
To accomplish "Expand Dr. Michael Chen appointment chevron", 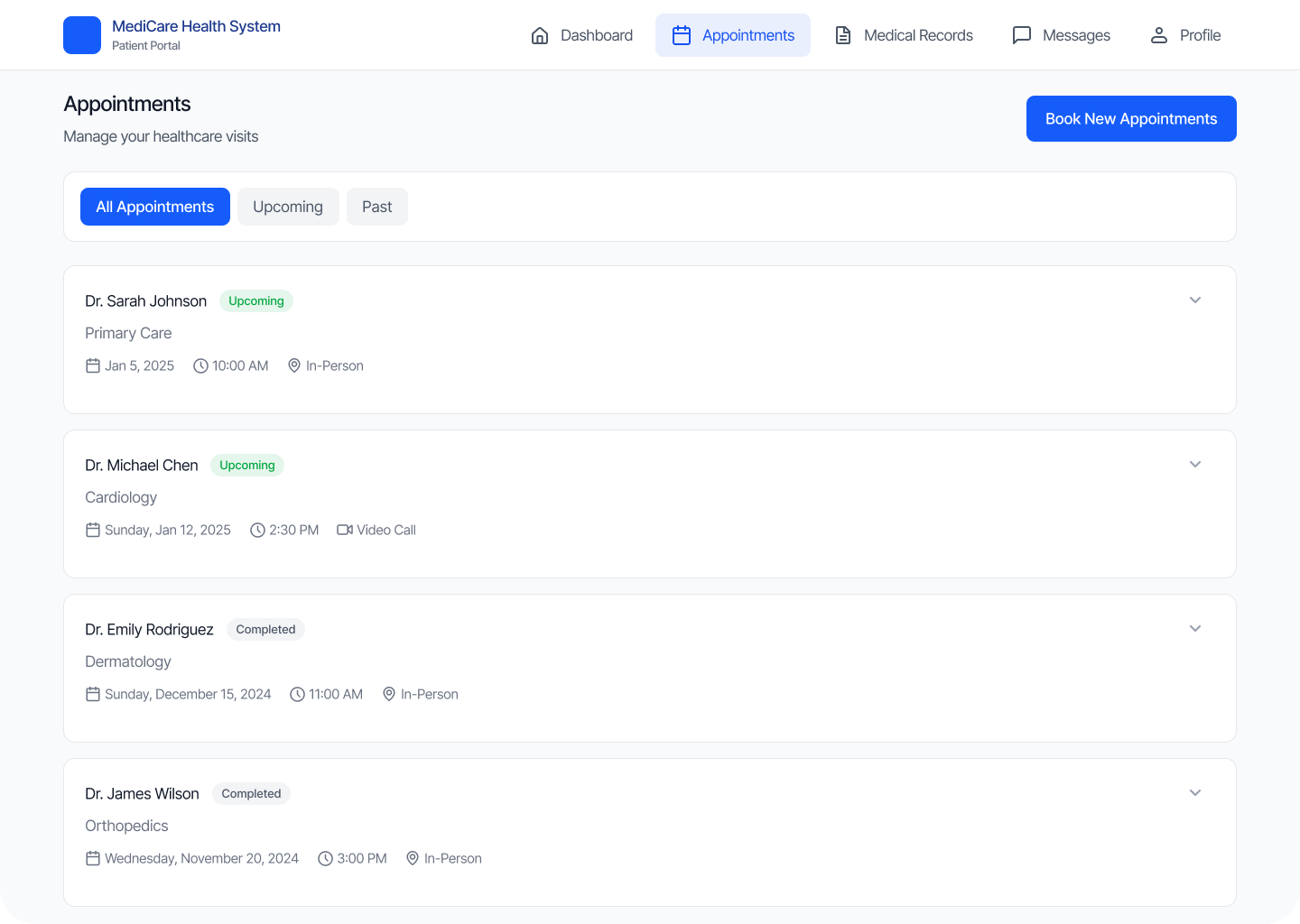I will pos(1195,465).
